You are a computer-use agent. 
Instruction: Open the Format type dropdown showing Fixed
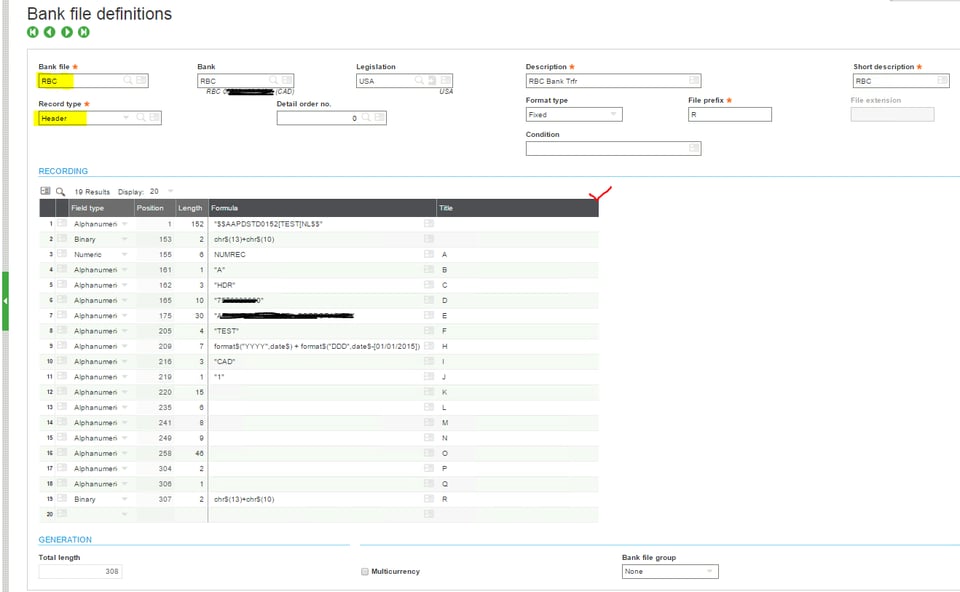[x=614, y=114]
